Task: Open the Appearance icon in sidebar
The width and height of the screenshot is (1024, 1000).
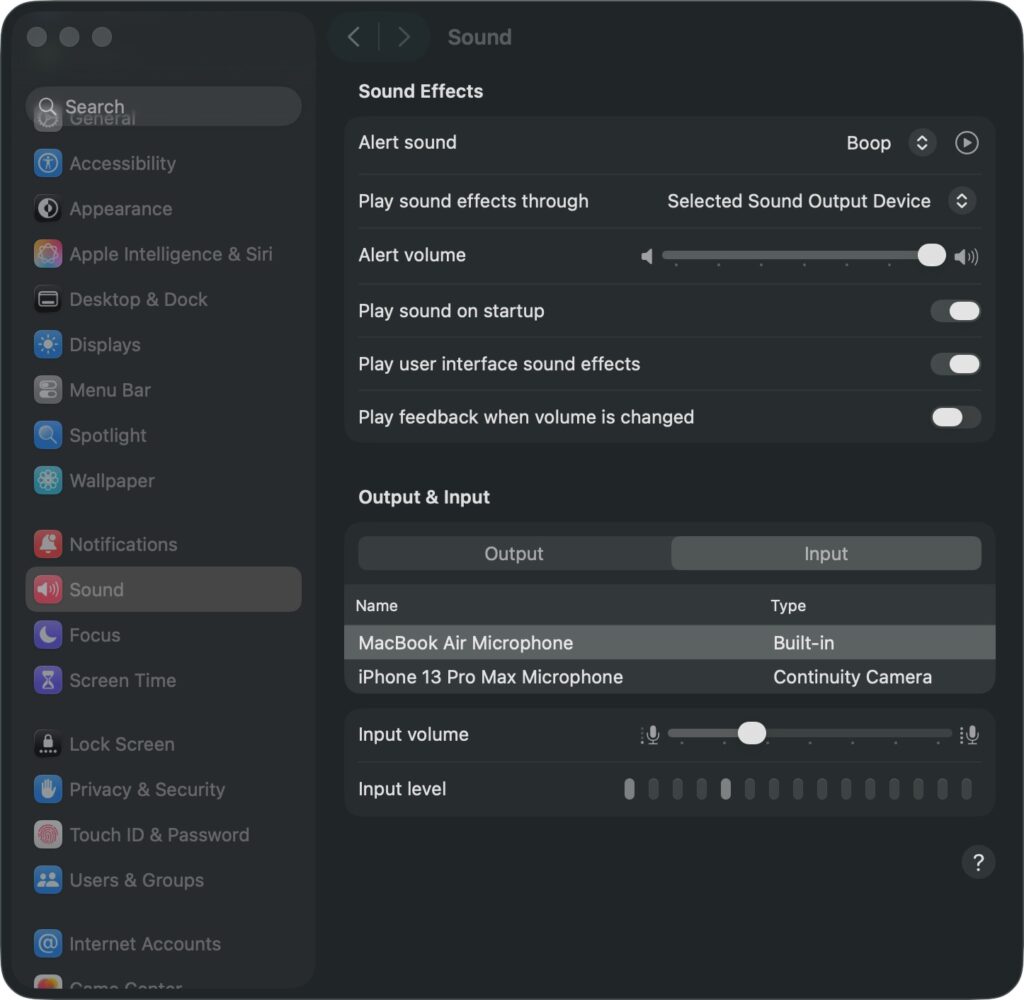Action: coord(48,208)
